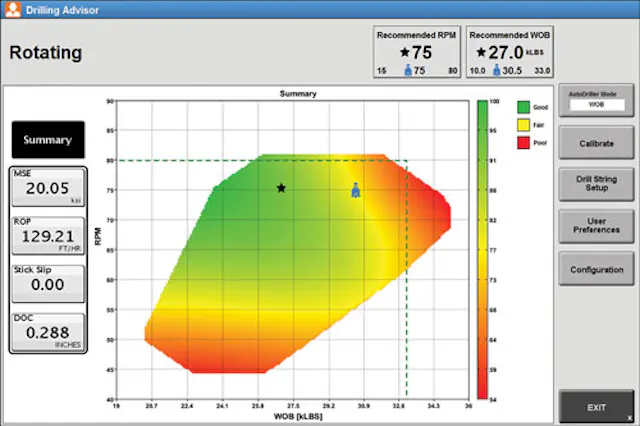Click the star icon beside Recommended RPM 75
Screen dimensions: 640x426
coord(405,52)
